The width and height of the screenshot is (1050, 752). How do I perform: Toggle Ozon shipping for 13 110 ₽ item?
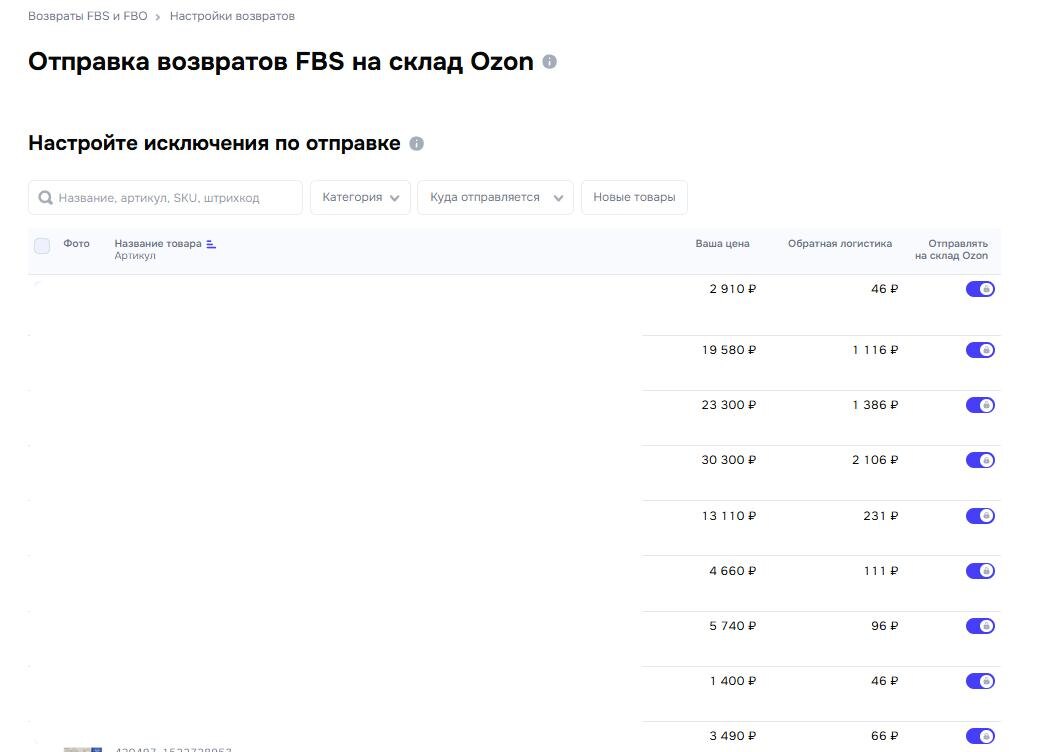[x=980, y=516]
